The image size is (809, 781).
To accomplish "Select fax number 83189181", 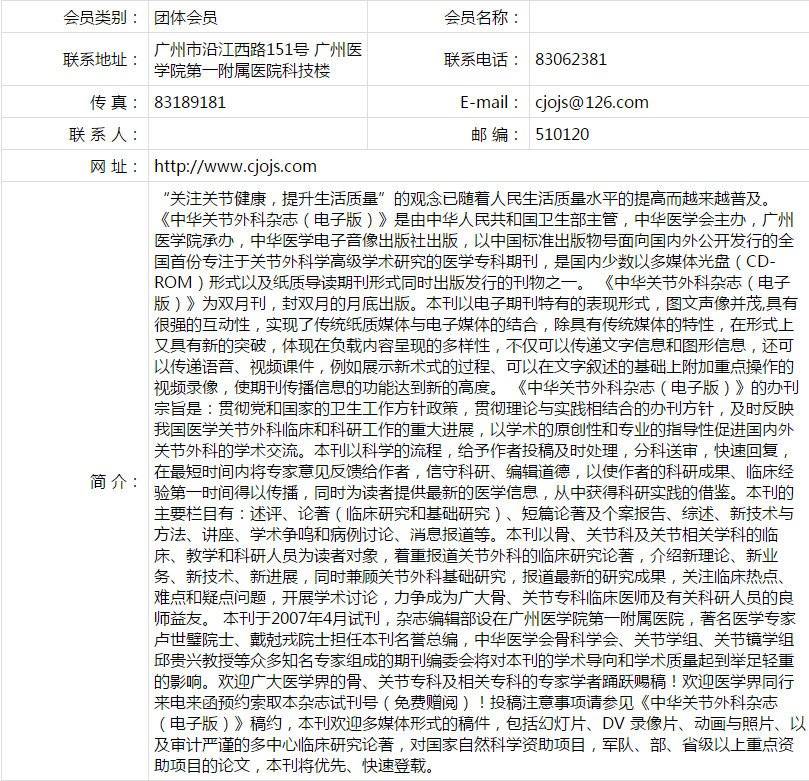I will [190, 102].
